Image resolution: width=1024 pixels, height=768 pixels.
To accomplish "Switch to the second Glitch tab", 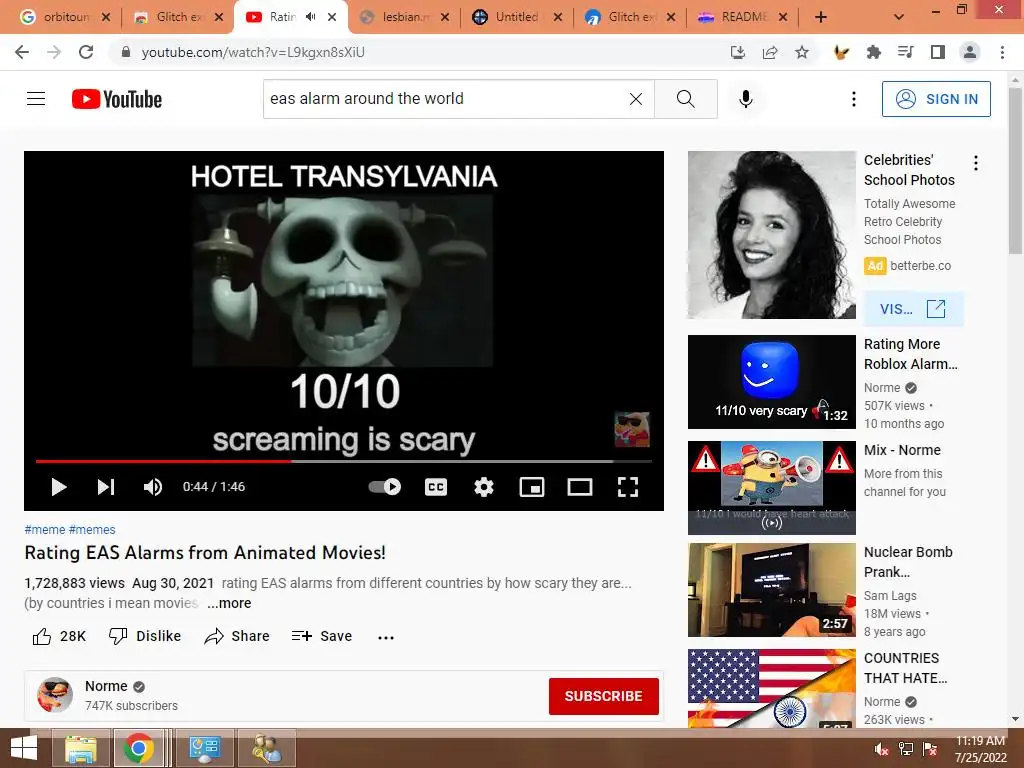I will click(x=630, y=17).
